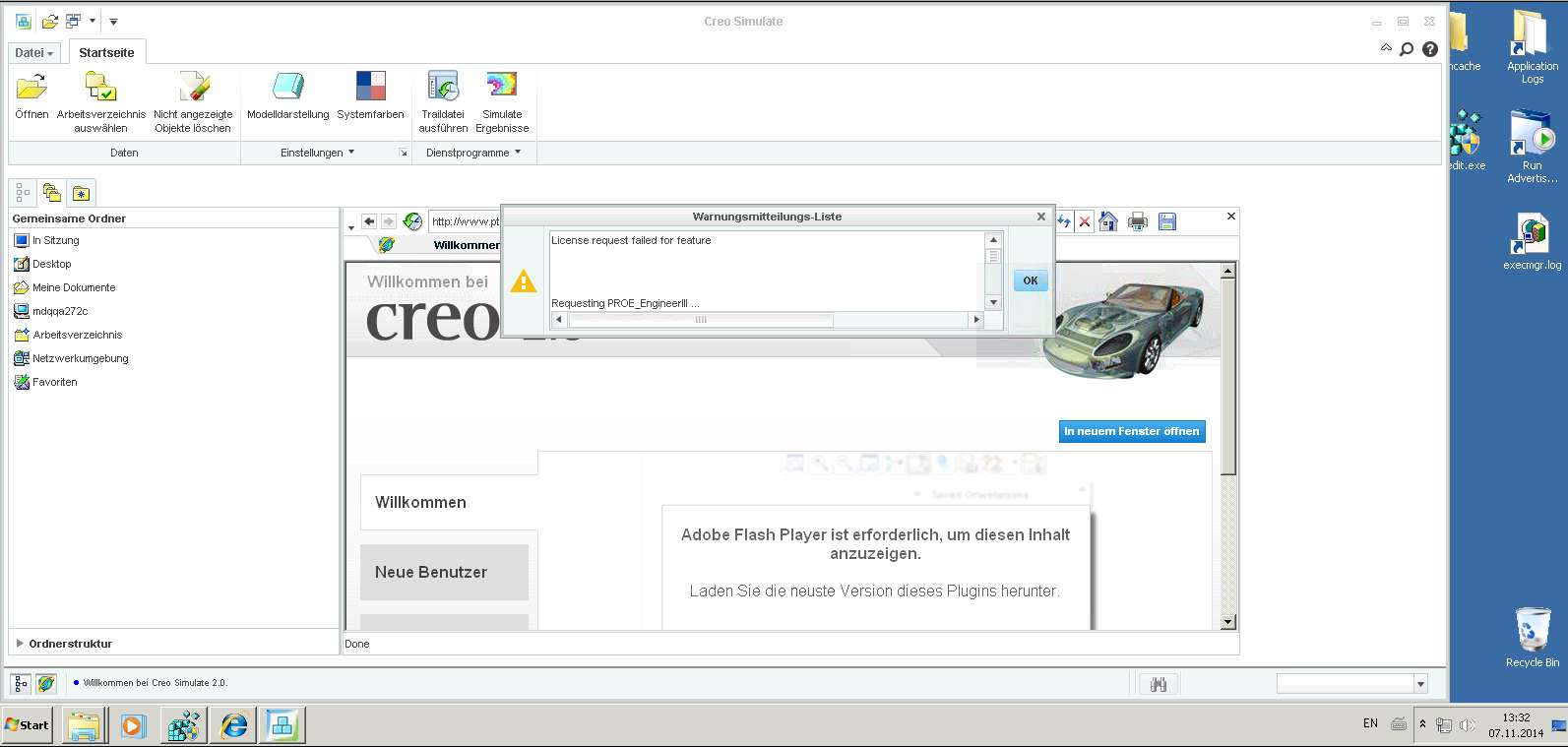This screenshot has width=1568, height=747.
Task: Select In Sitzung folder
Action: 46,240
